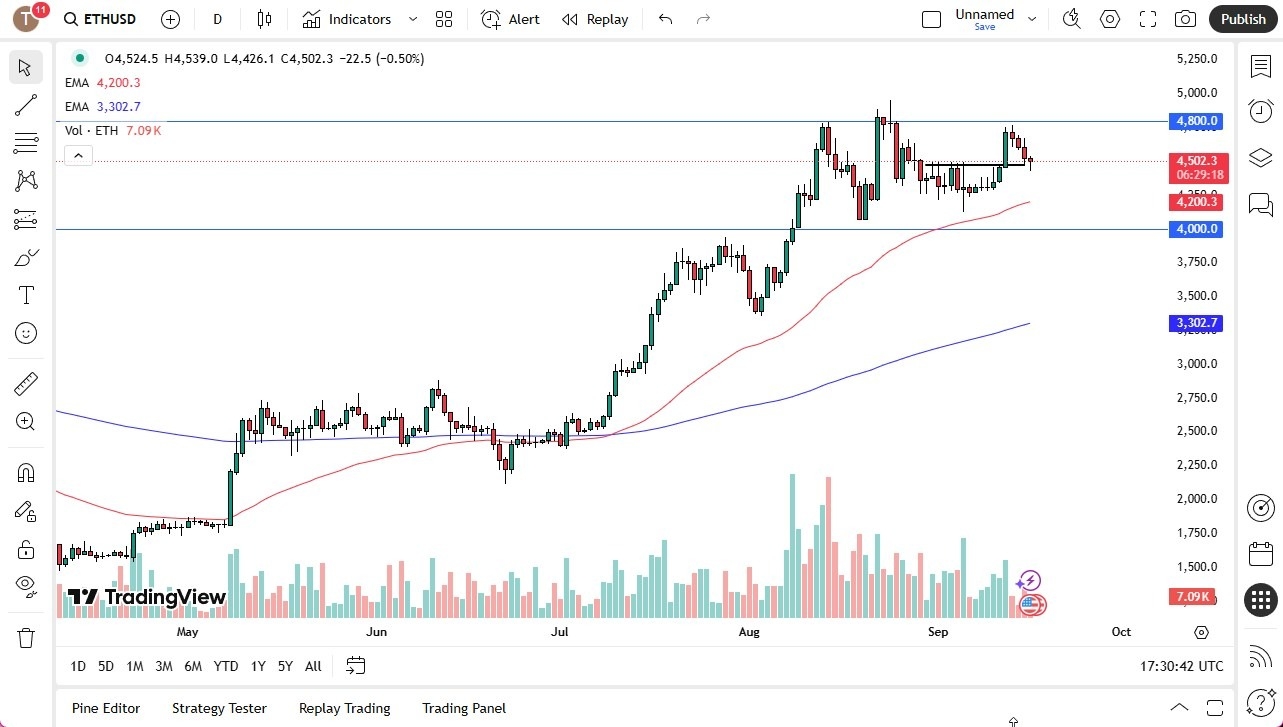Open chart settings via the gear icon

point(1109,19)
